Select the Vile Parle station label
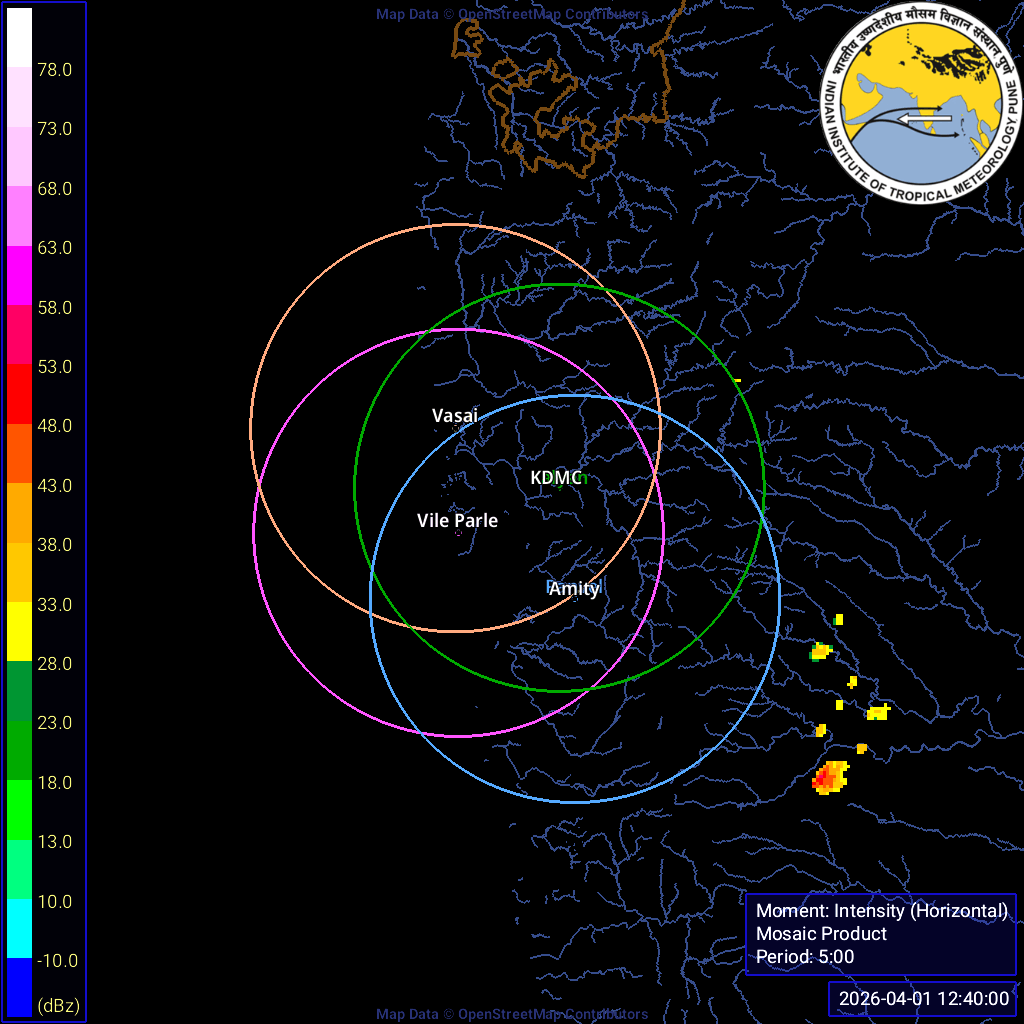1024x1024 pixels. point(457,520)
